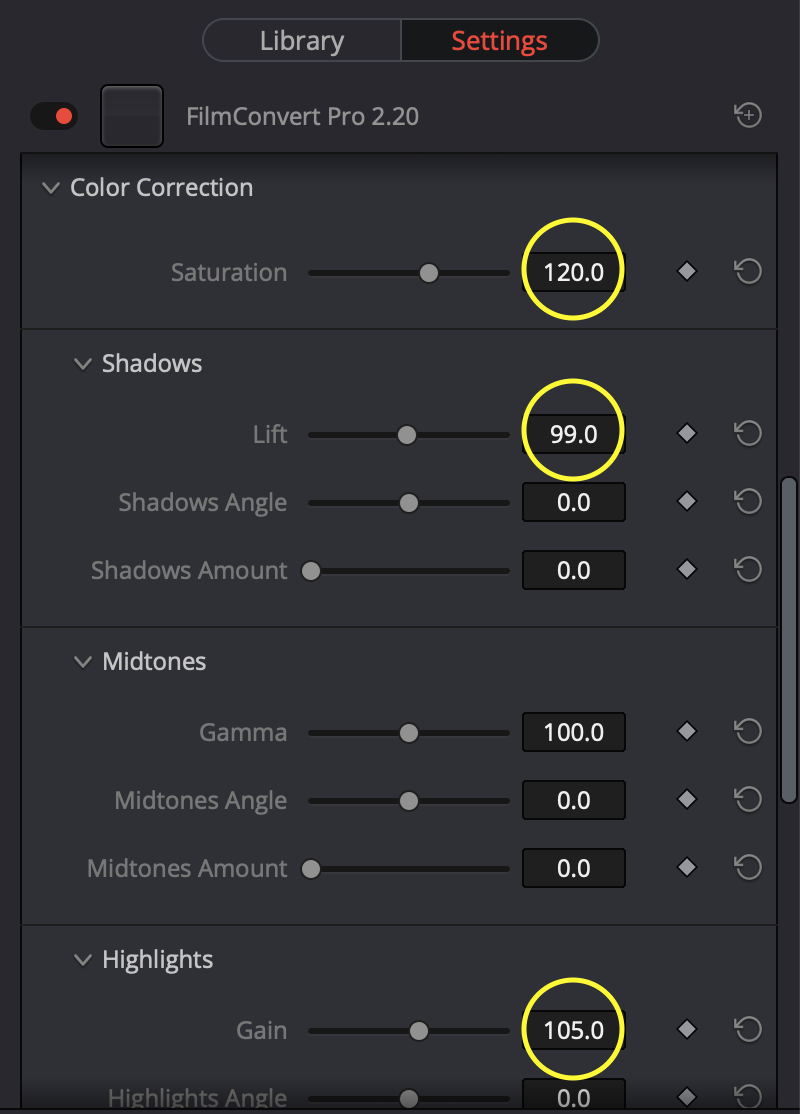Add keyframe for Shadows Amount

click(x=687, y=569)
